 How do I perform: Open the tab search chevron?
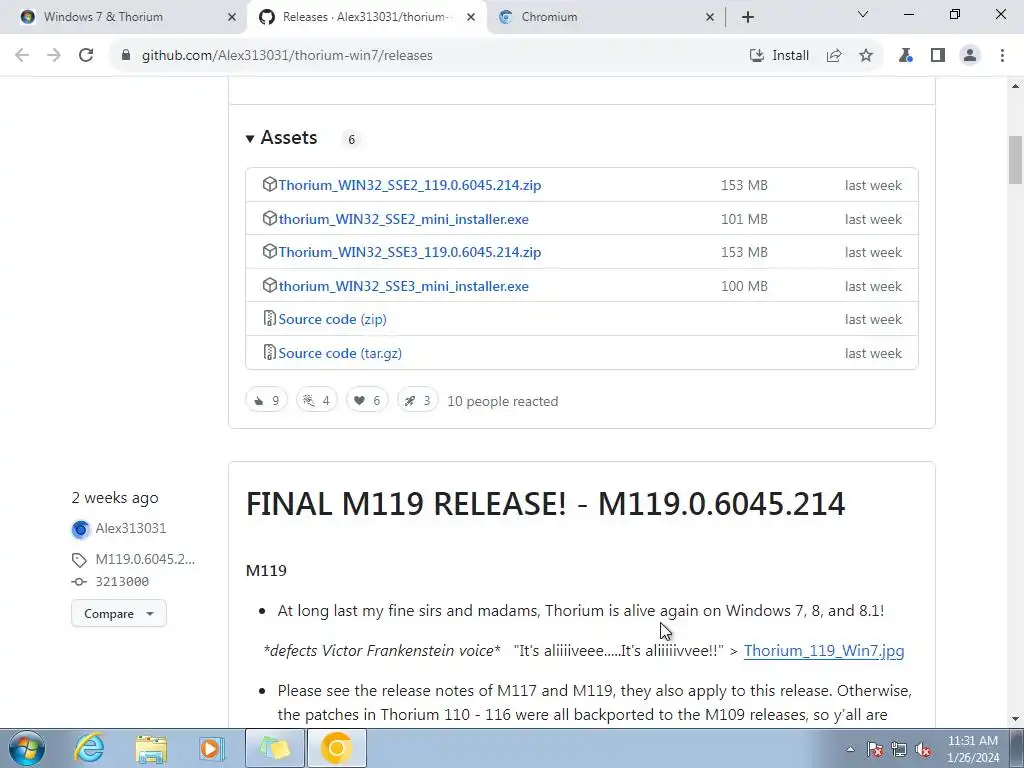pos(863,14)
